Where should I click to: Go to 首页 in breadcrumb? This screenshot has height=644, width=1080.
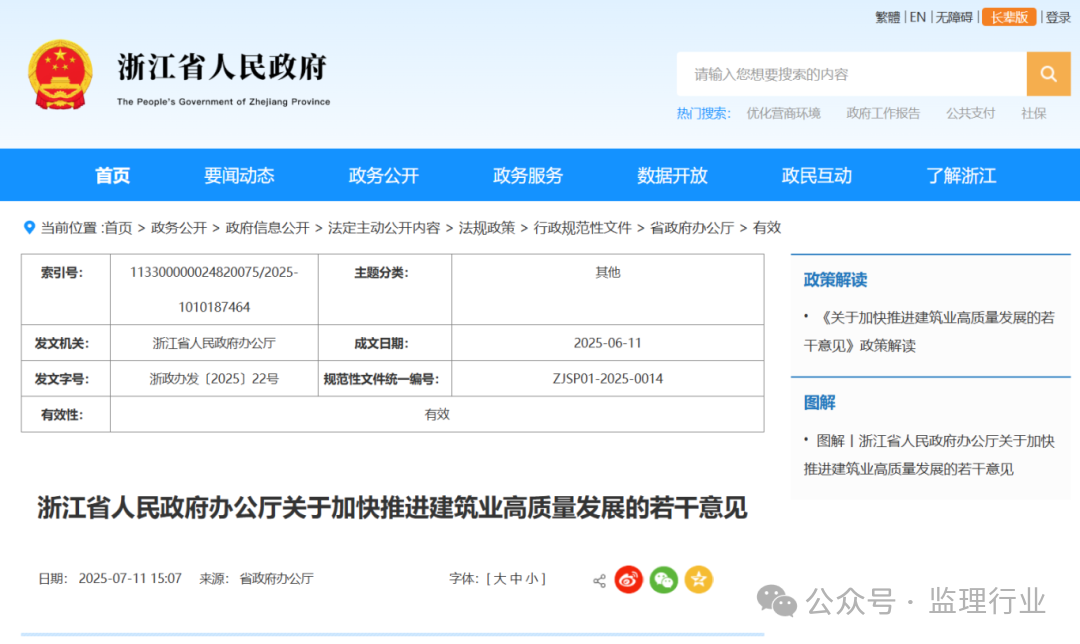(x=118, y=228)
